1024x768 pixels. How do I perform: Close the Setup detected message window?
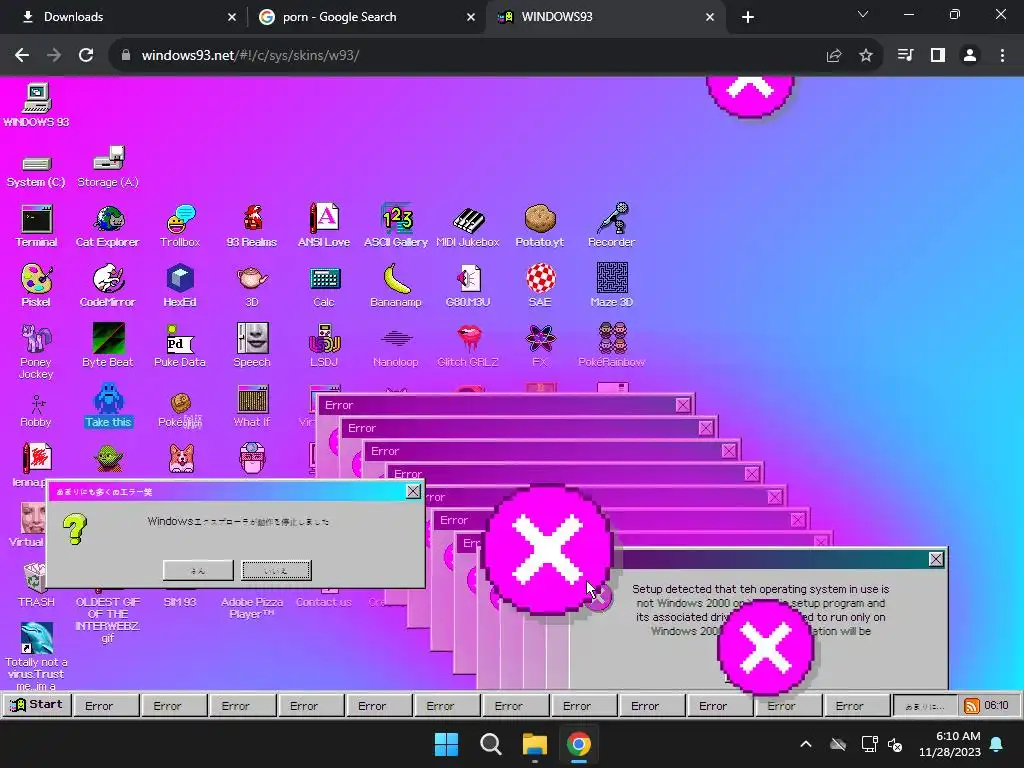[x=936, y=559]
